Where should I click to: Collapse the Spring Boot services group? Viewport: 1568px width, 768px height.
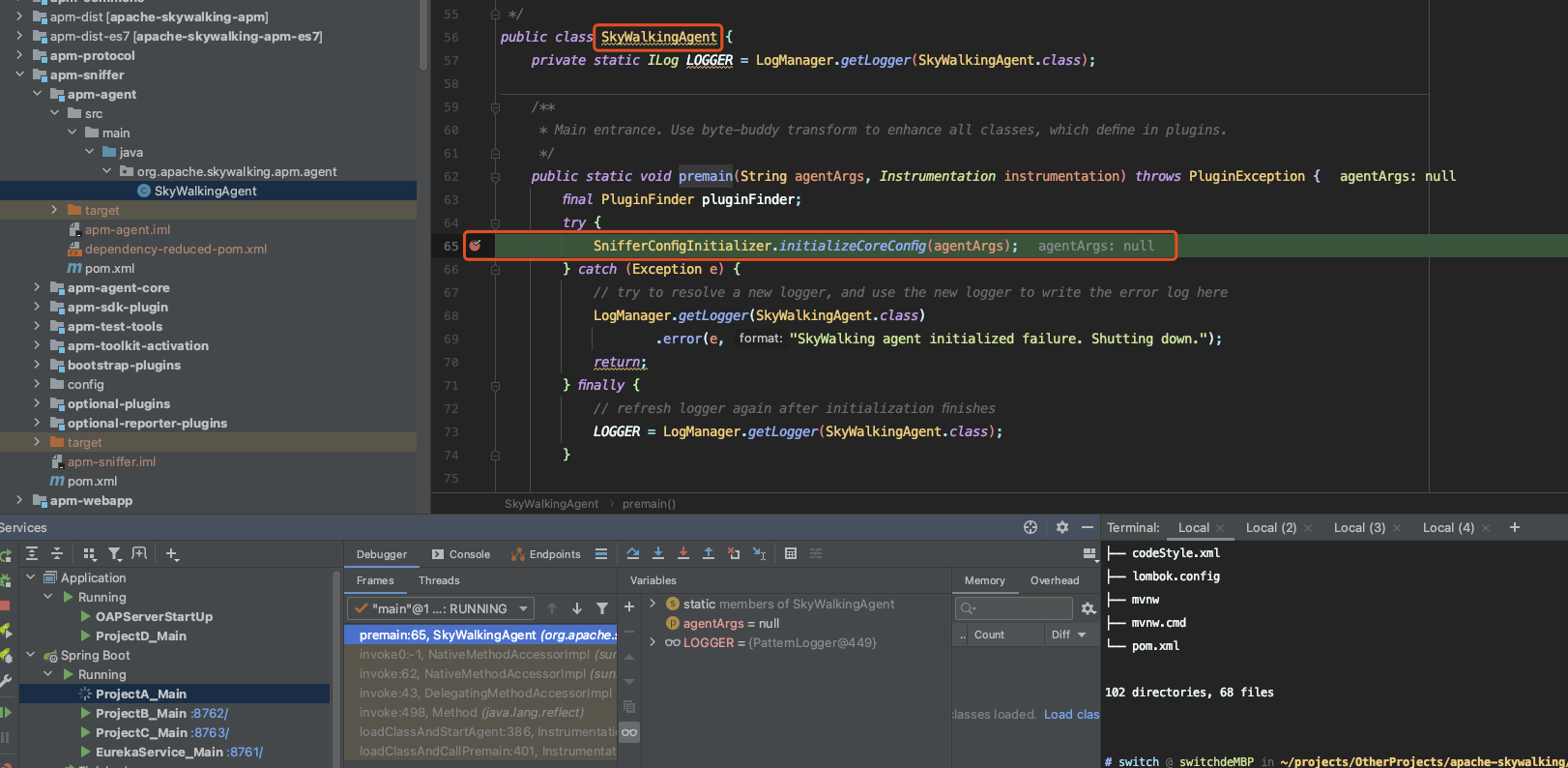click(x=30, y=655)
